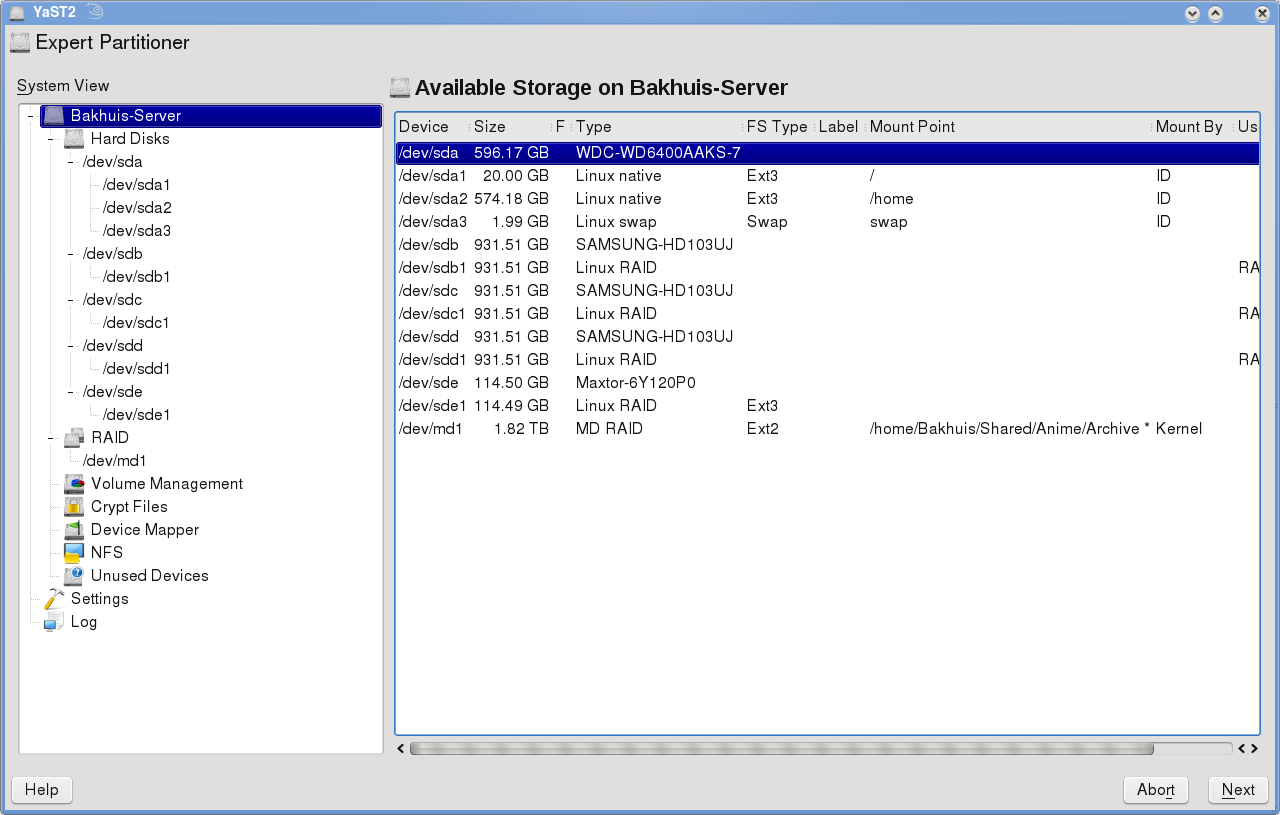Collapse the /dev/sdd tree branch
The height and width of the screenshot is (815, 1280).
(x=71, y=346)
